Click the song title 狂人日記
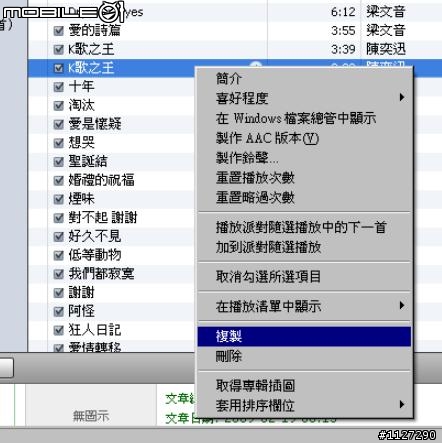 pos(95,330)
